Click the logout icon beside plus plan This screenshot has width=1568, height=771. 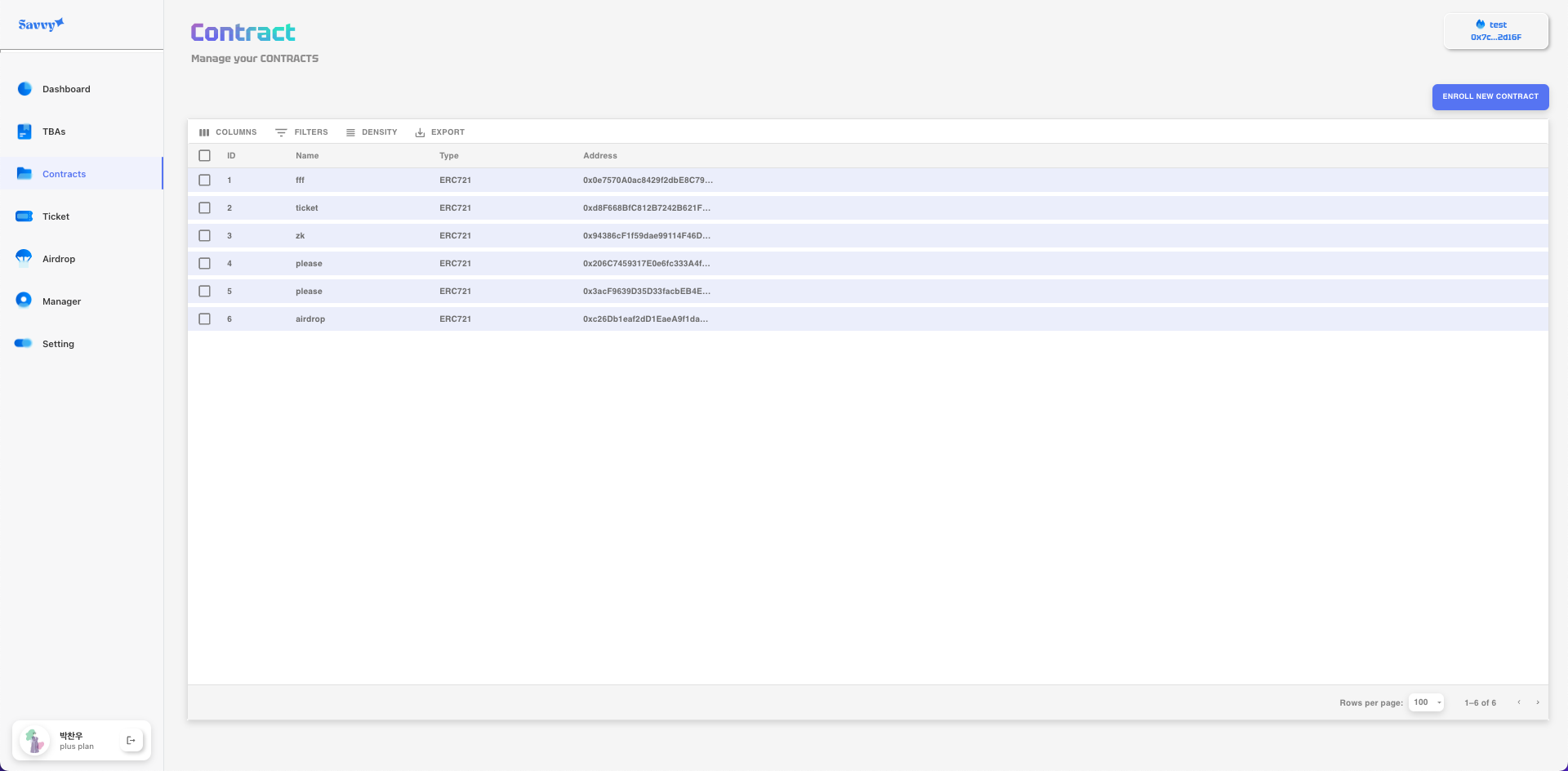[131, 741]
